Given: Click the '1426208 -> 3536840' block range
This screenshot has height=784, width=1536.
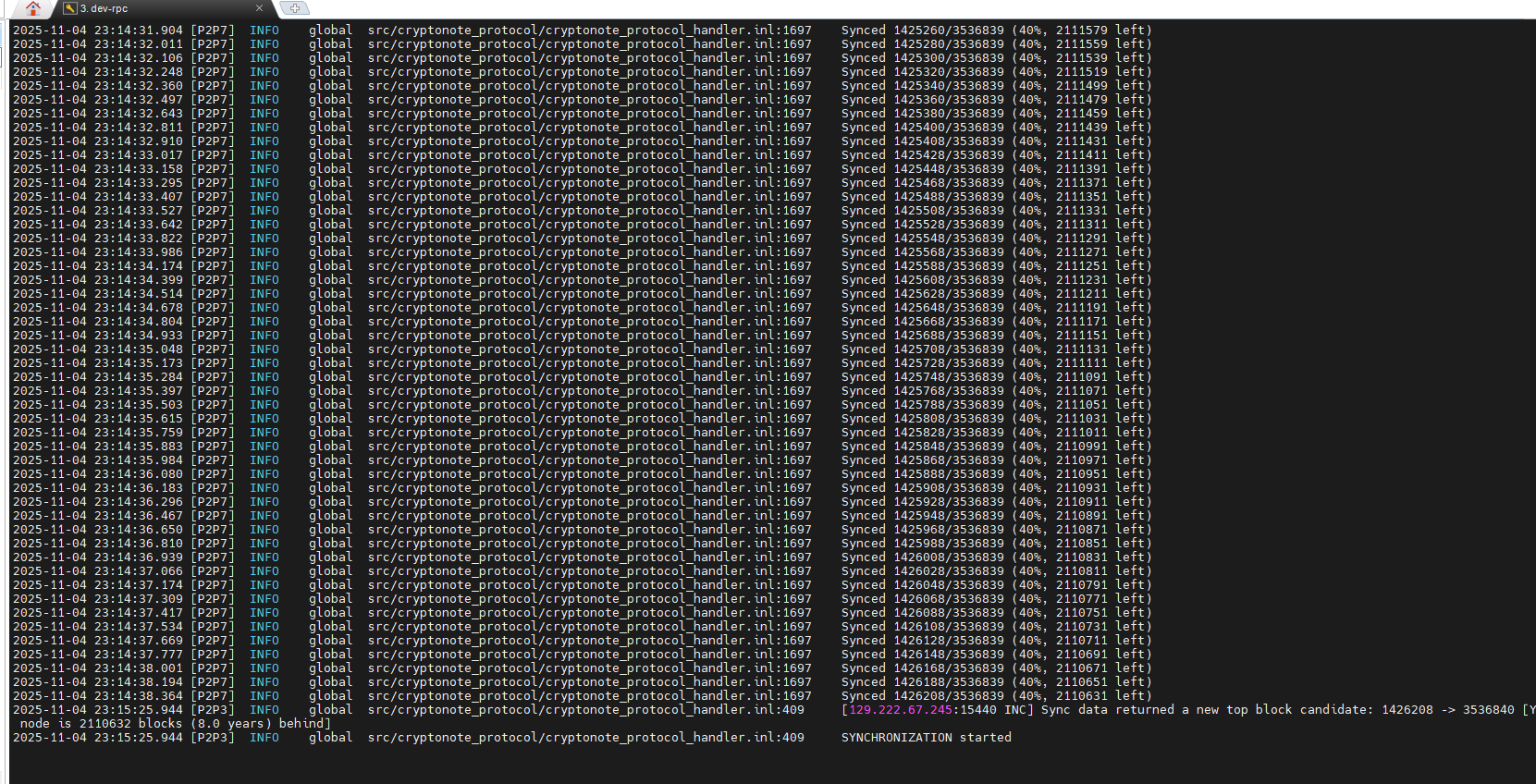Looking at the screenshot, I should point(1448,710).
